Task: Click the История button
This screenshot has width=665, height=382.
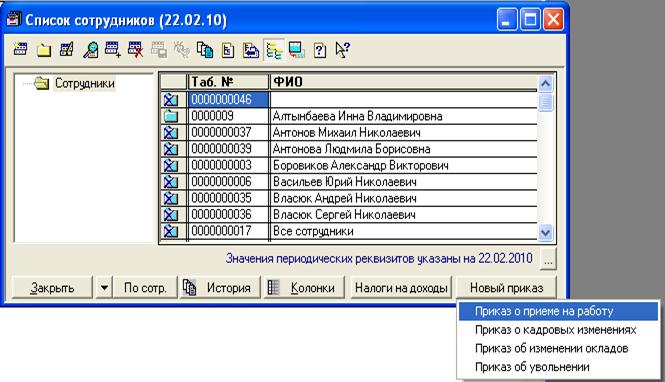Action: (x=220, y=288)
